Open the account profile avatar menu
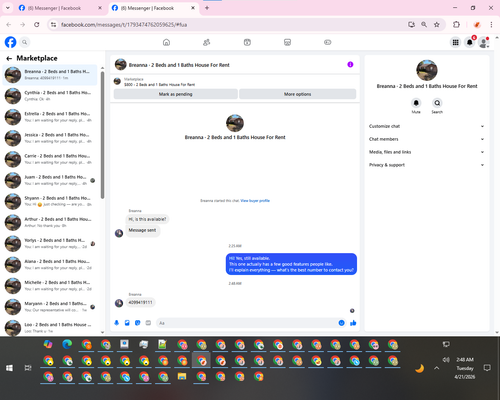This screenshot has width=500, height=400. tap(484, 42)
